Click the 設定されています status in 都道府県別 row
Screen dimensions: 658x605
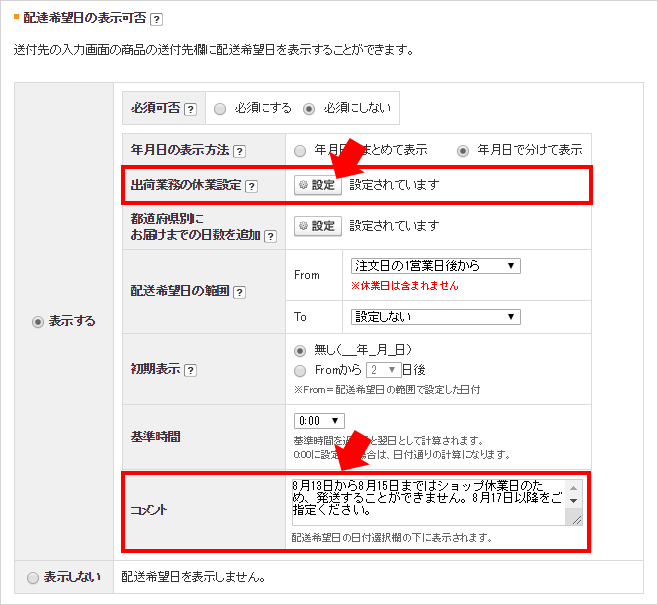(394, 226)
